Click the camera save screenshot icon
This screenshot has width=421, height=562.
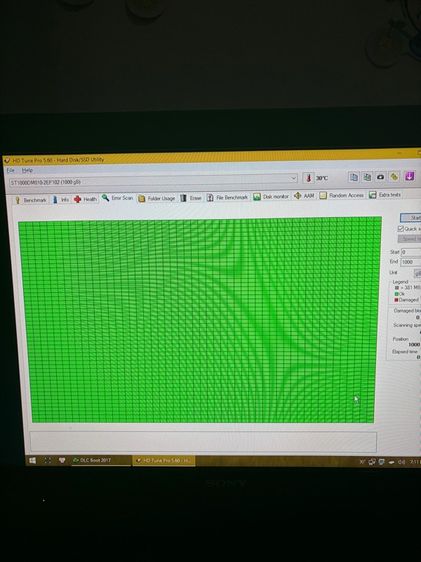(381, 177)
